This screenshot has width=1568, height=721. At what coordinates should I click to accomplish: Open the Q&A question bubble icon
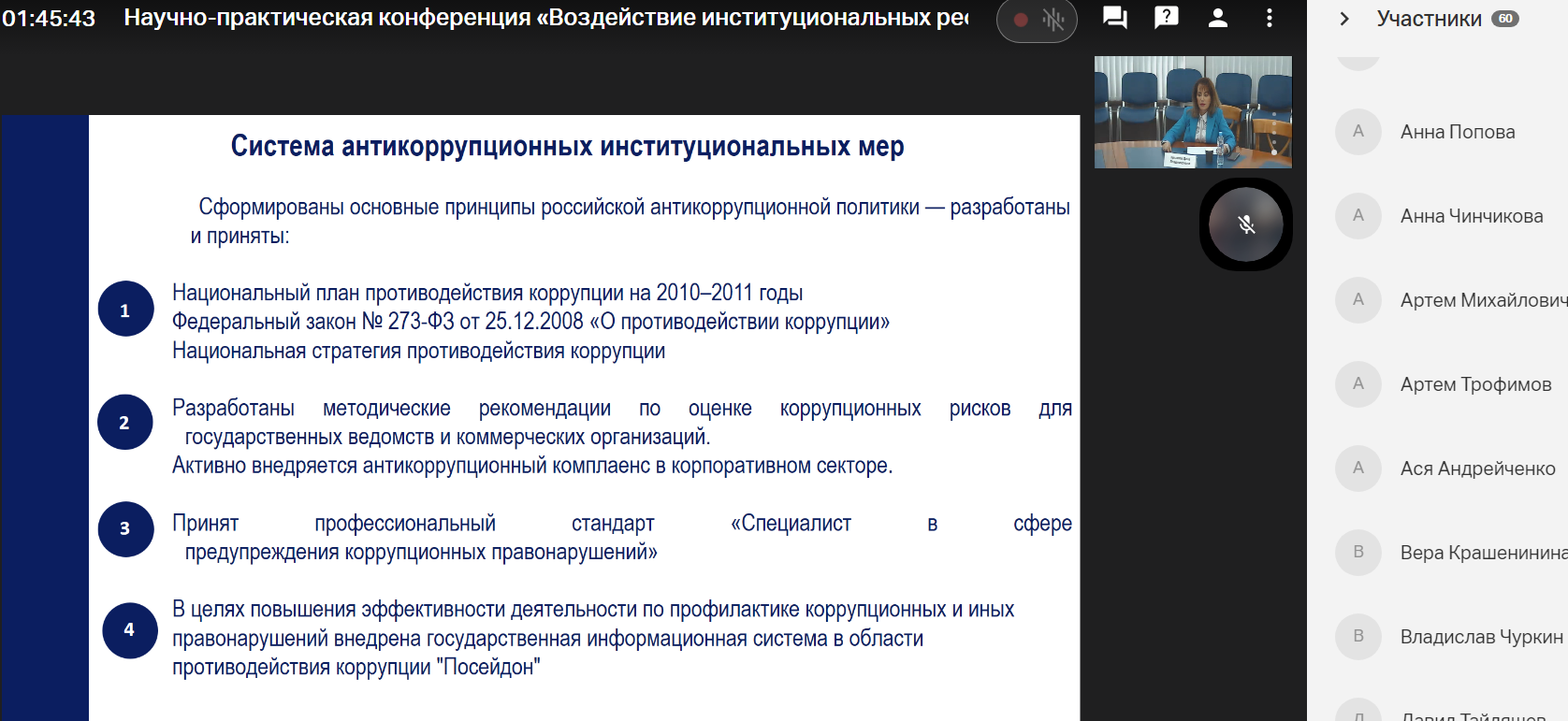pyautogui.click(x=1166, y=18)
